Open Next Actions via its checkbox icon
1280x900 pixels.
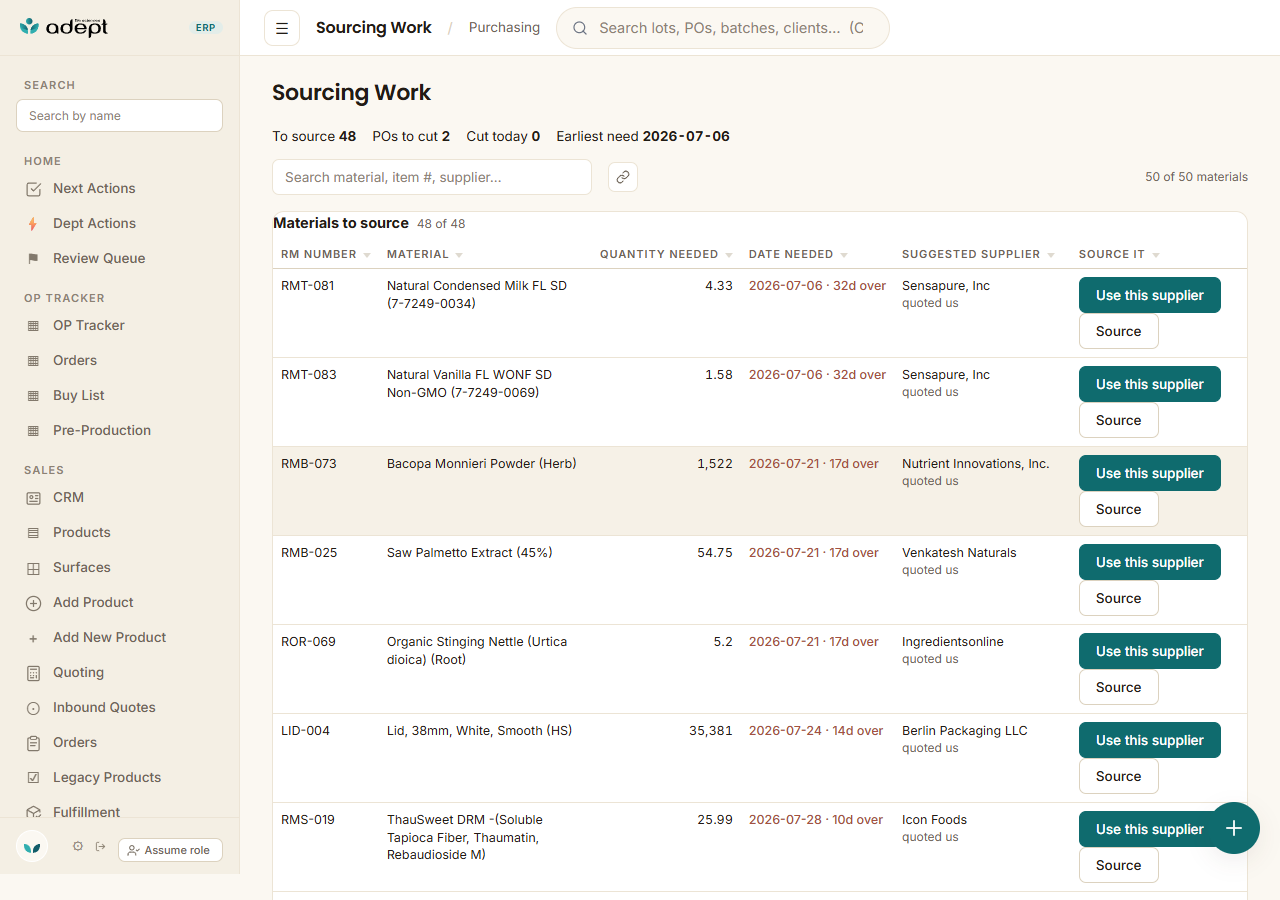click(33, 189)
